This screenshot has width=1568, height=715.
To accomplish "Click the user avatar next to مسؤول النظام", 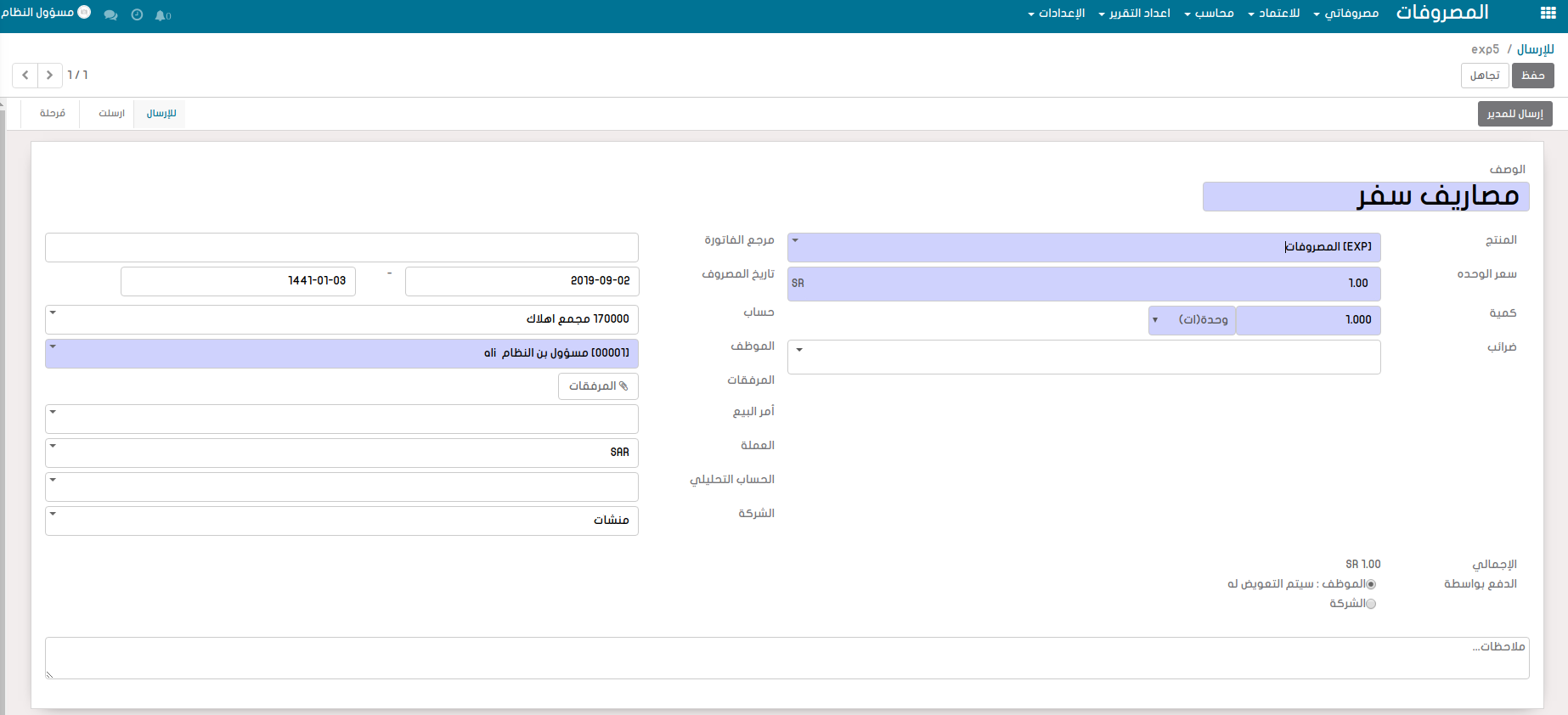I will [84, 12].
